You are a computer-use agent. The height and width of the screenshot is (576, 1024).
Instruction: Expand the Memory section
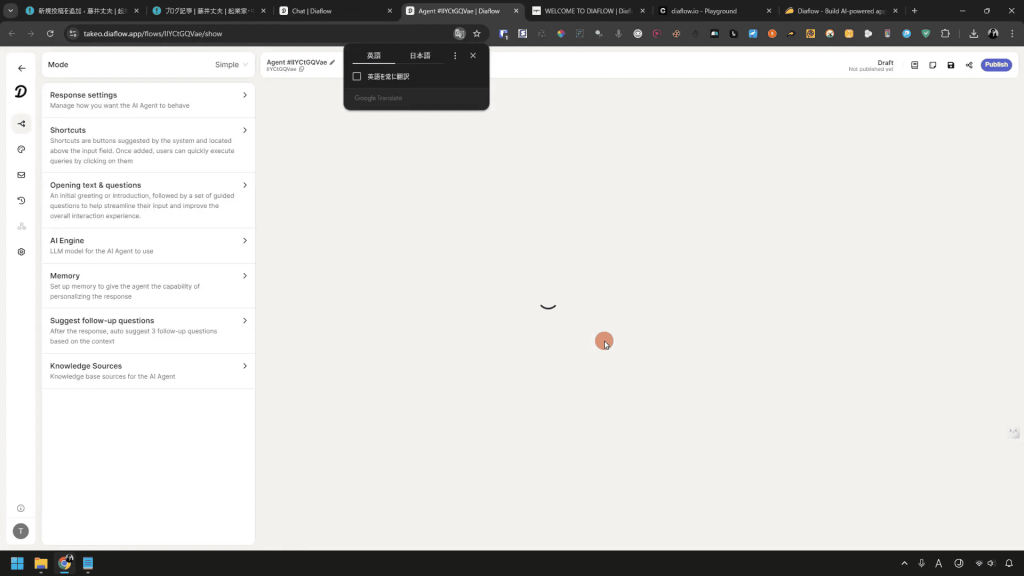pyautogui.click(x=148, y=285)
